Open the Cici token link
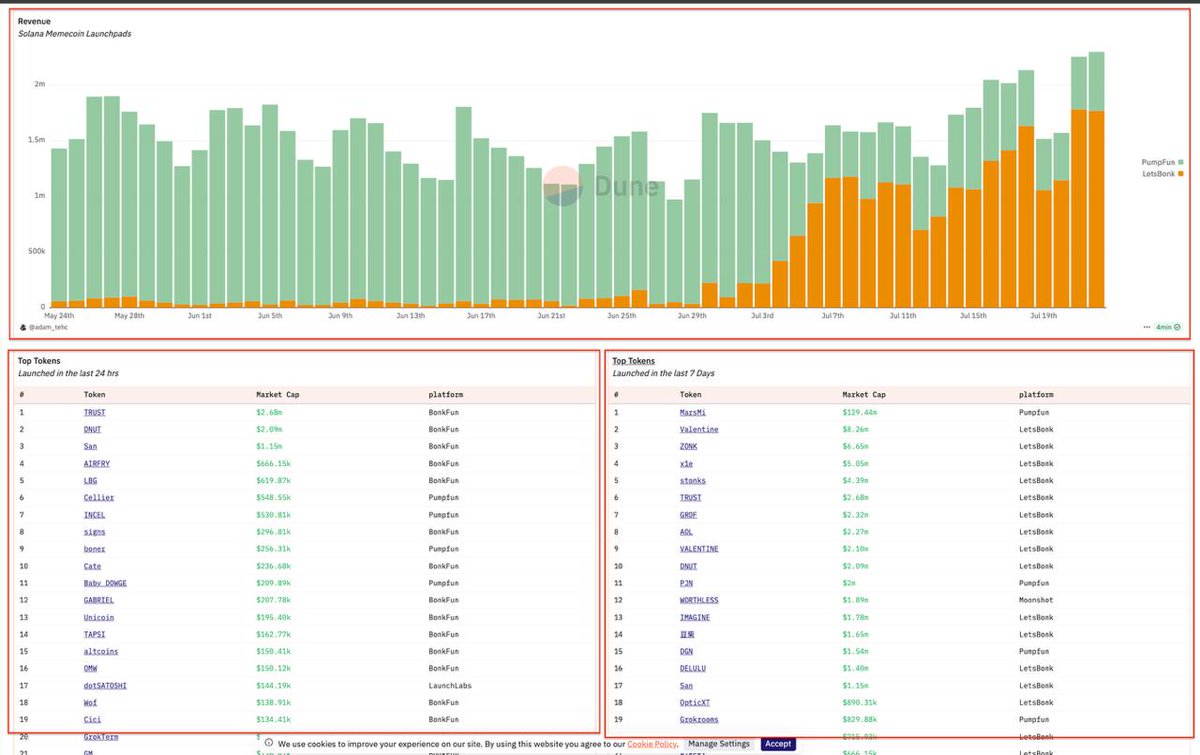The image size is (1200, 755). pyautogui.click(x=93, y=719)
